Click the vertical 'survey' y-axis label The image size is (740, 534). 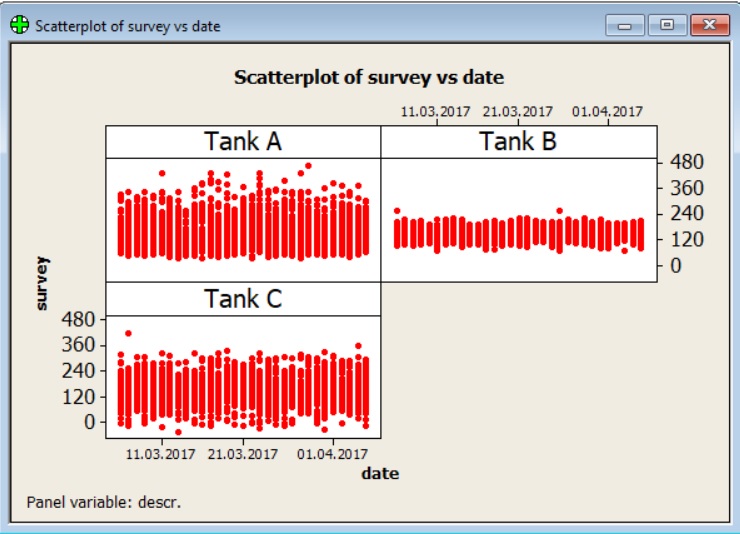pos(42,284)
